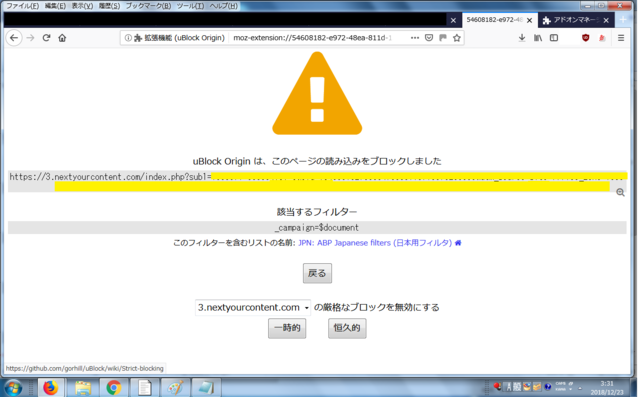Open the Windows Start menu

point(13,388)
